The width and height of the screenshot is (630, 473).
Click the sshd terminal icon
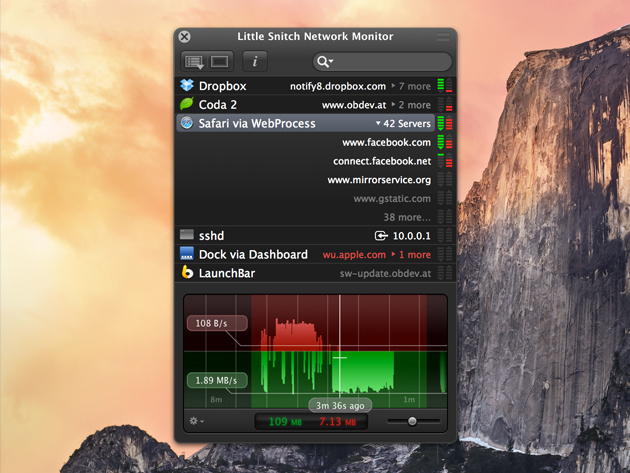pyautogui.click(x=186, y=234)
